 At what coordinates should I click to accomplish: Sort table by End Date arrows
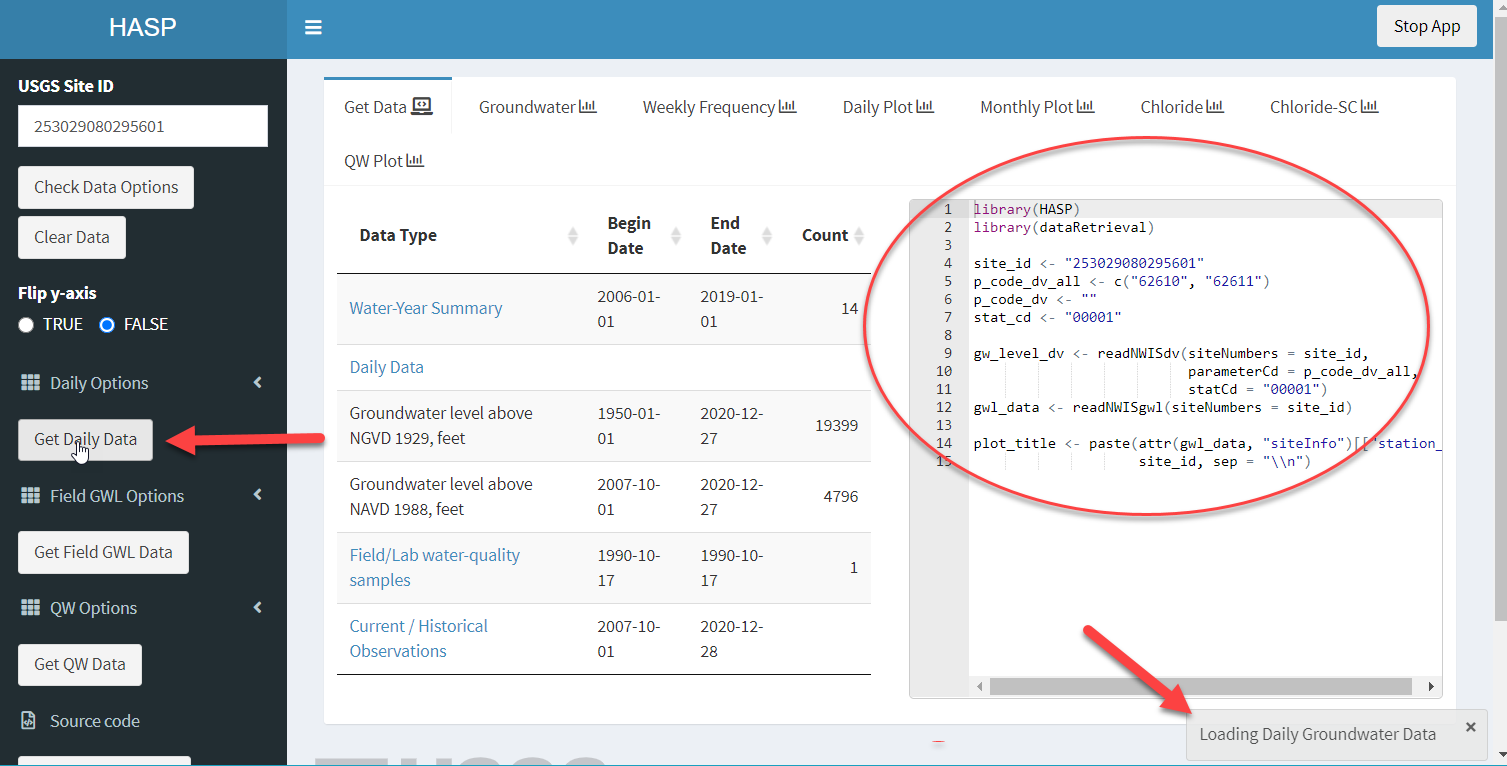767,236
